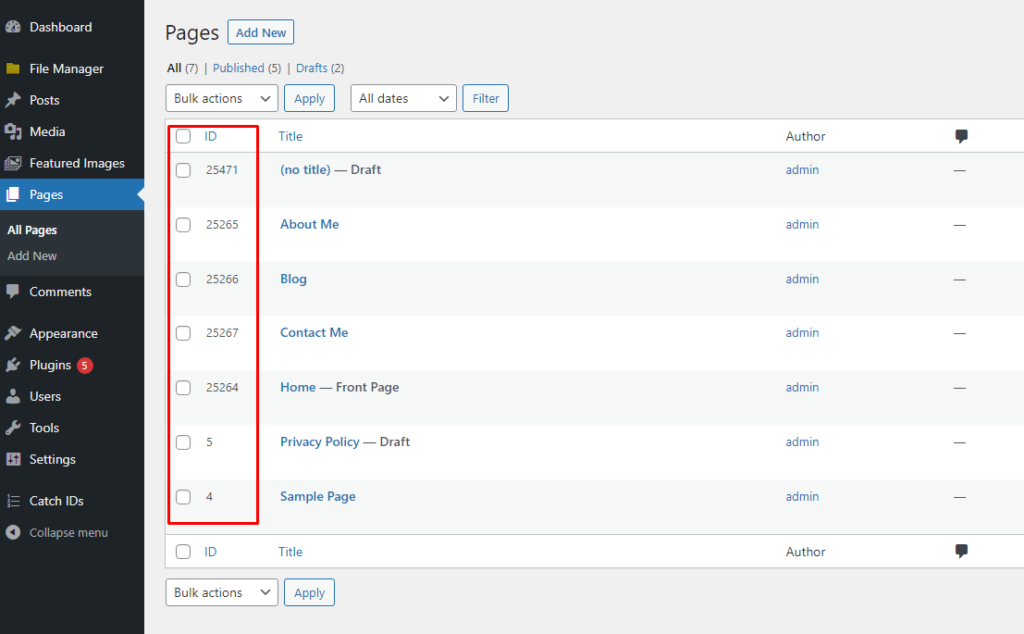The image size is (1024, 634).
Task: Click the Tools wrench icon
Action: click(x=13, y=428)
